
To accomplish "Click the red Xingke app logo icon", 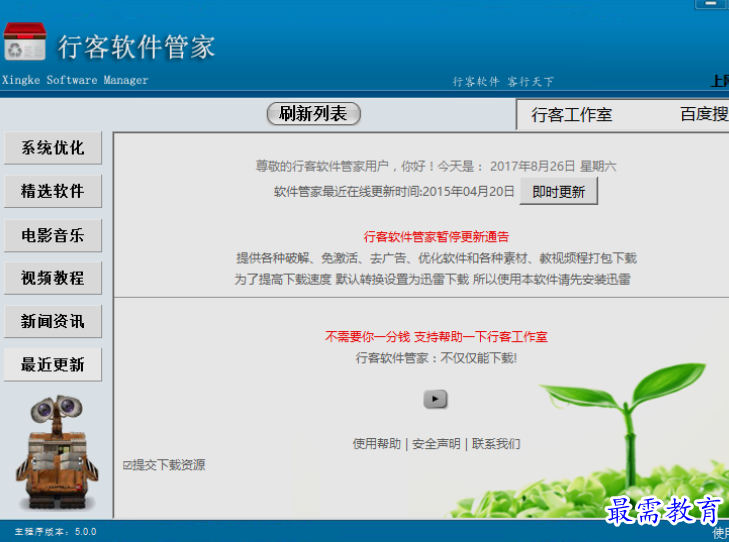I will click(x=25, y=42).
